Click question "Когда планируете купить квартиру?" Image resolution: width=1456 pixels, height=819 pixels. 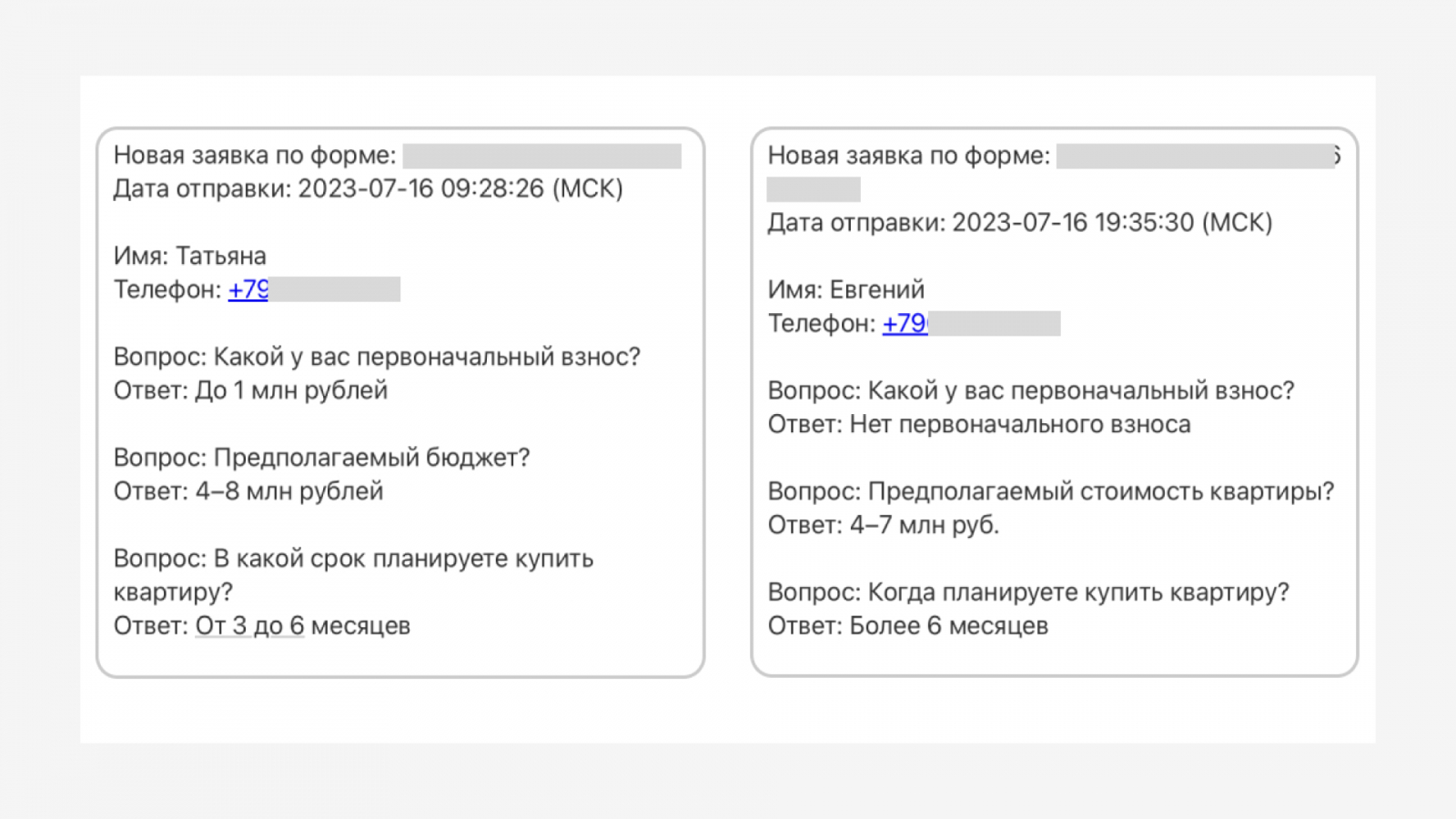[1078, 592]
